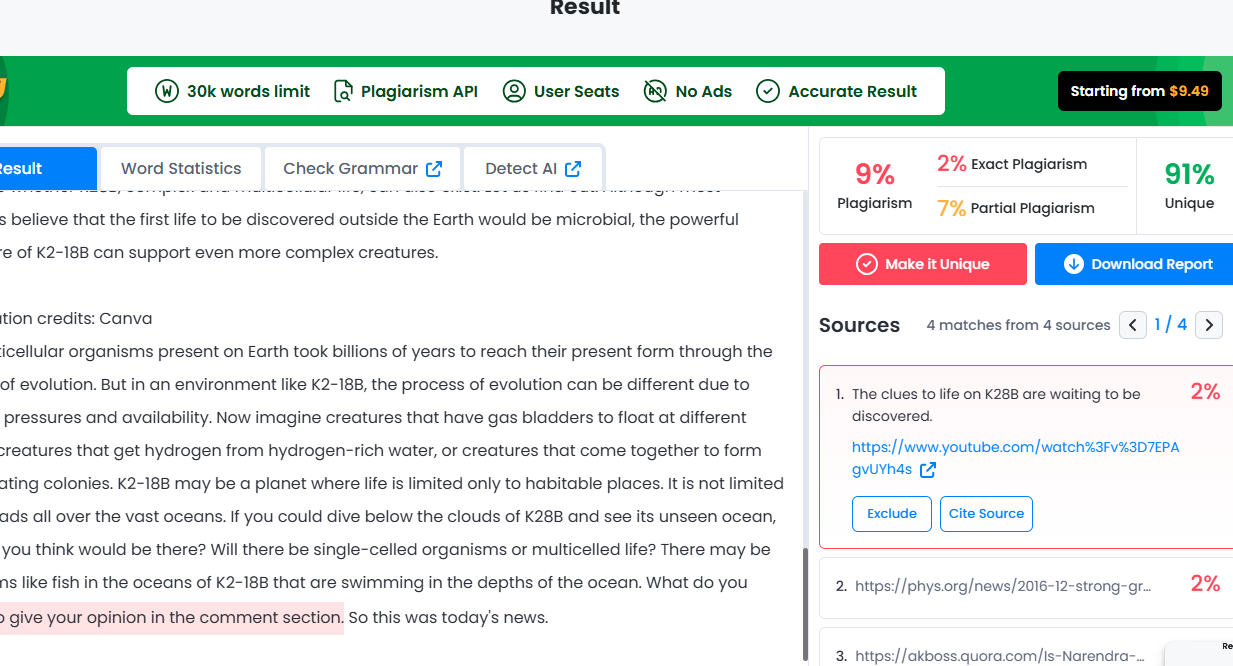
Task: Click the No Ads crossed-out icon
Action: tap(655, 91)
